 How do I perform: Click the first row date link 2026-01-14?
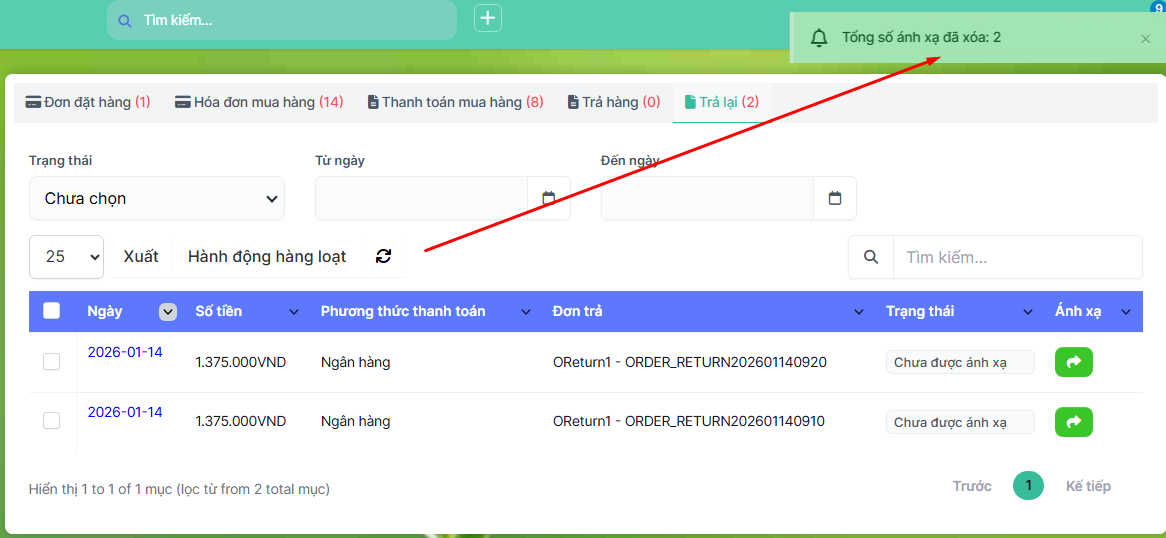(125, 352)
